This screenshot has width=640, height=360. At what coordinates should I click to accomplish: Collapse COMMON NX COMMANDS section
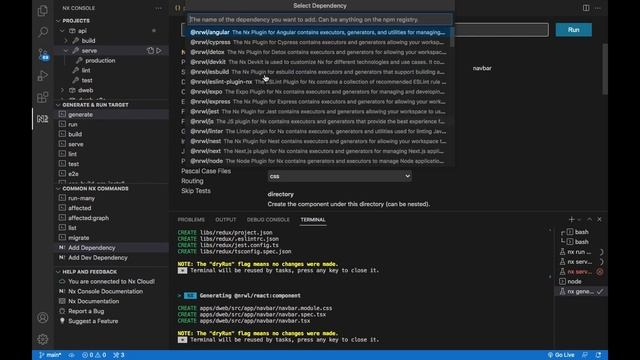coord(58,189)
